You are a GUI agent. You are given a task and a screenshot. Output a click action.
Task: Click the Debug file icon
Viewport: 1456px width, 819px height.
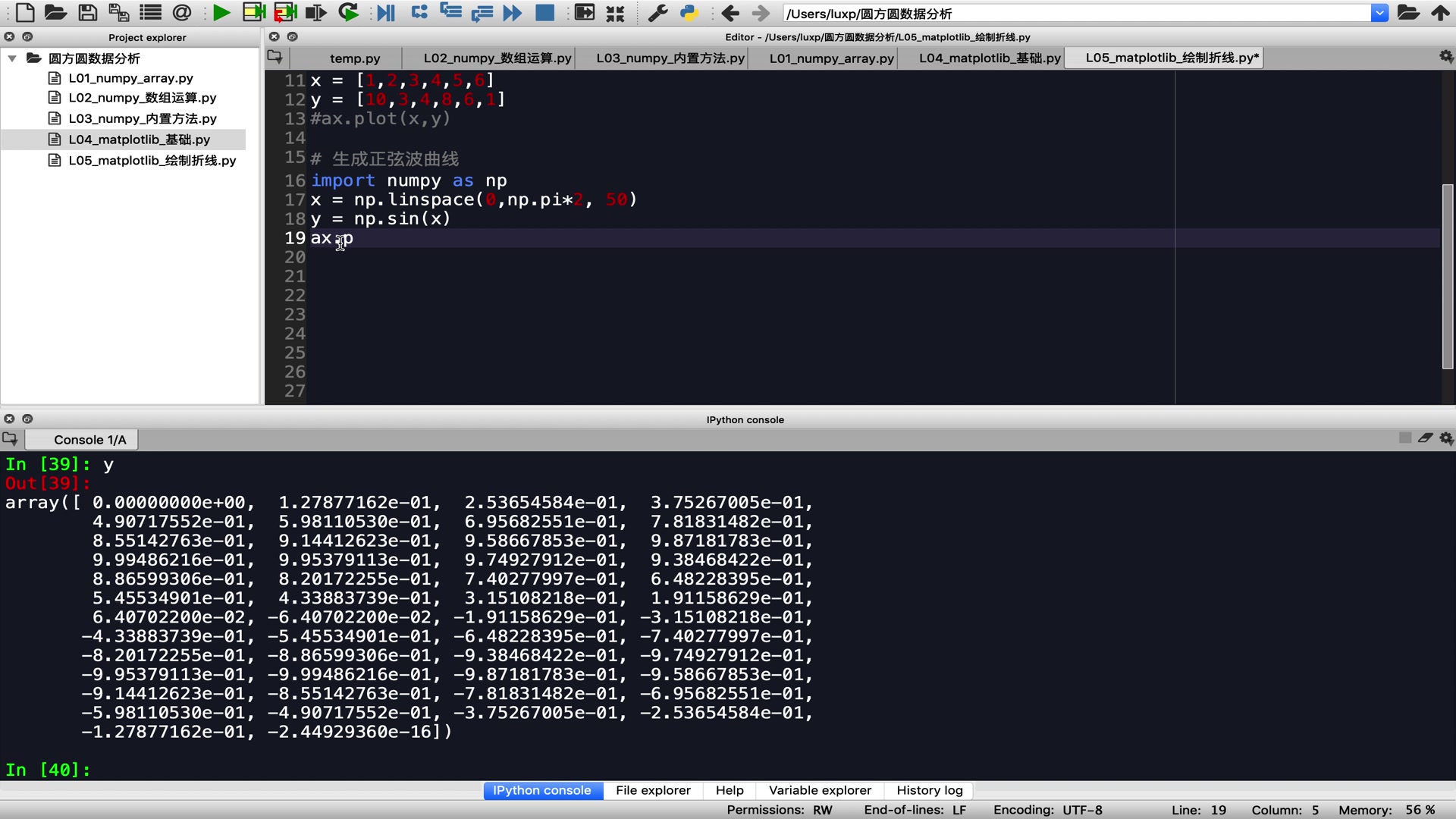386,13
